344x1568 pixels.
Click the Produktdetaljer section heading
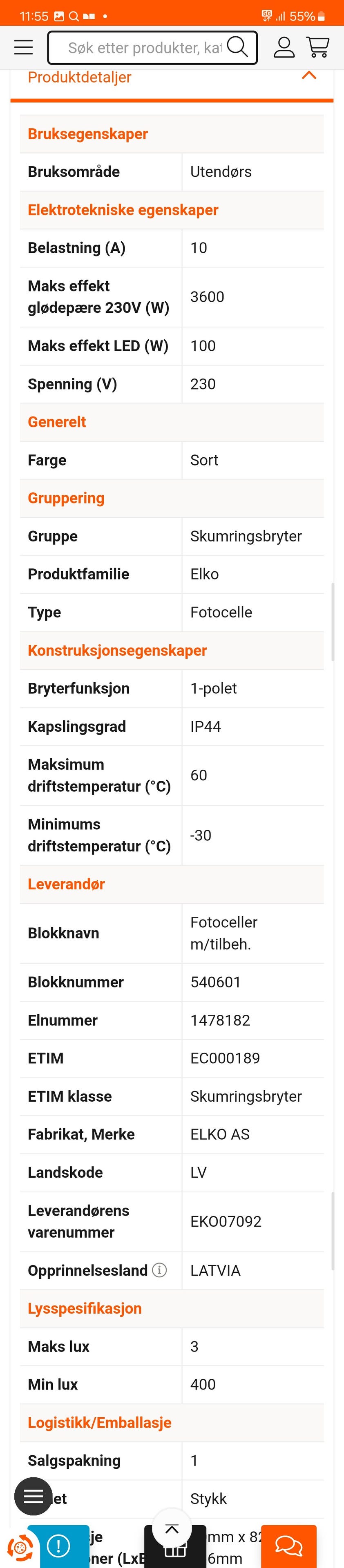pos(80,77)
